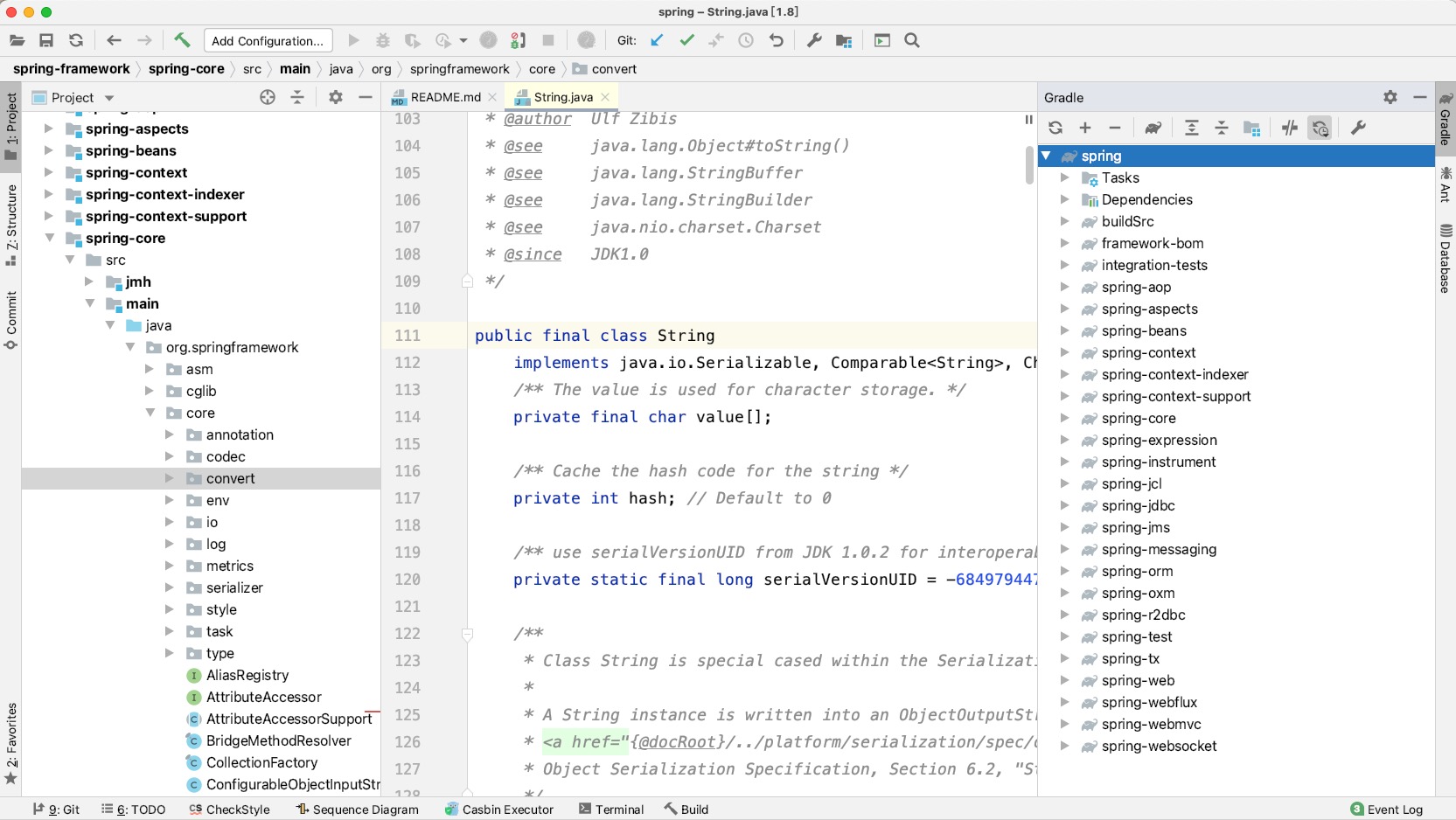Image resolution: width=1456 pixels, height=820 pixels.
Task: Build project with the green hammer icon
Action: 182,40
